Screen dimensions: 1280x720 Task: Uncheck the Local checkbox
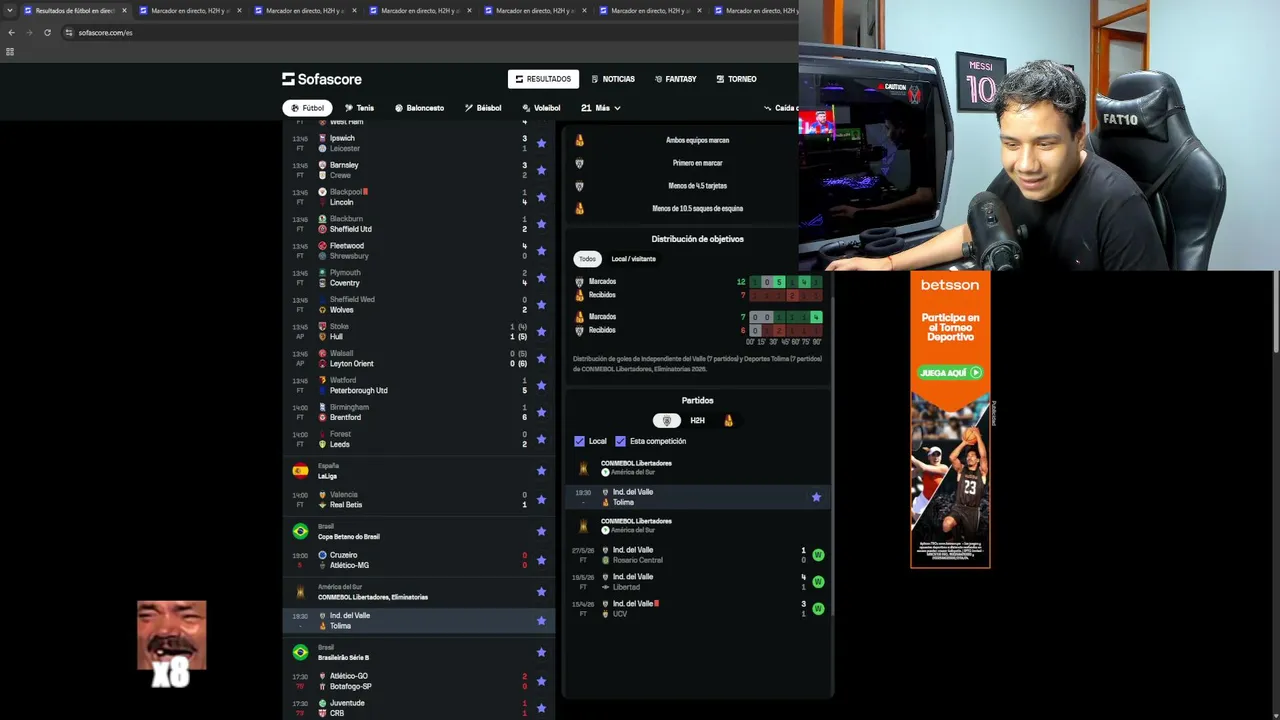[x=579, y=441]
